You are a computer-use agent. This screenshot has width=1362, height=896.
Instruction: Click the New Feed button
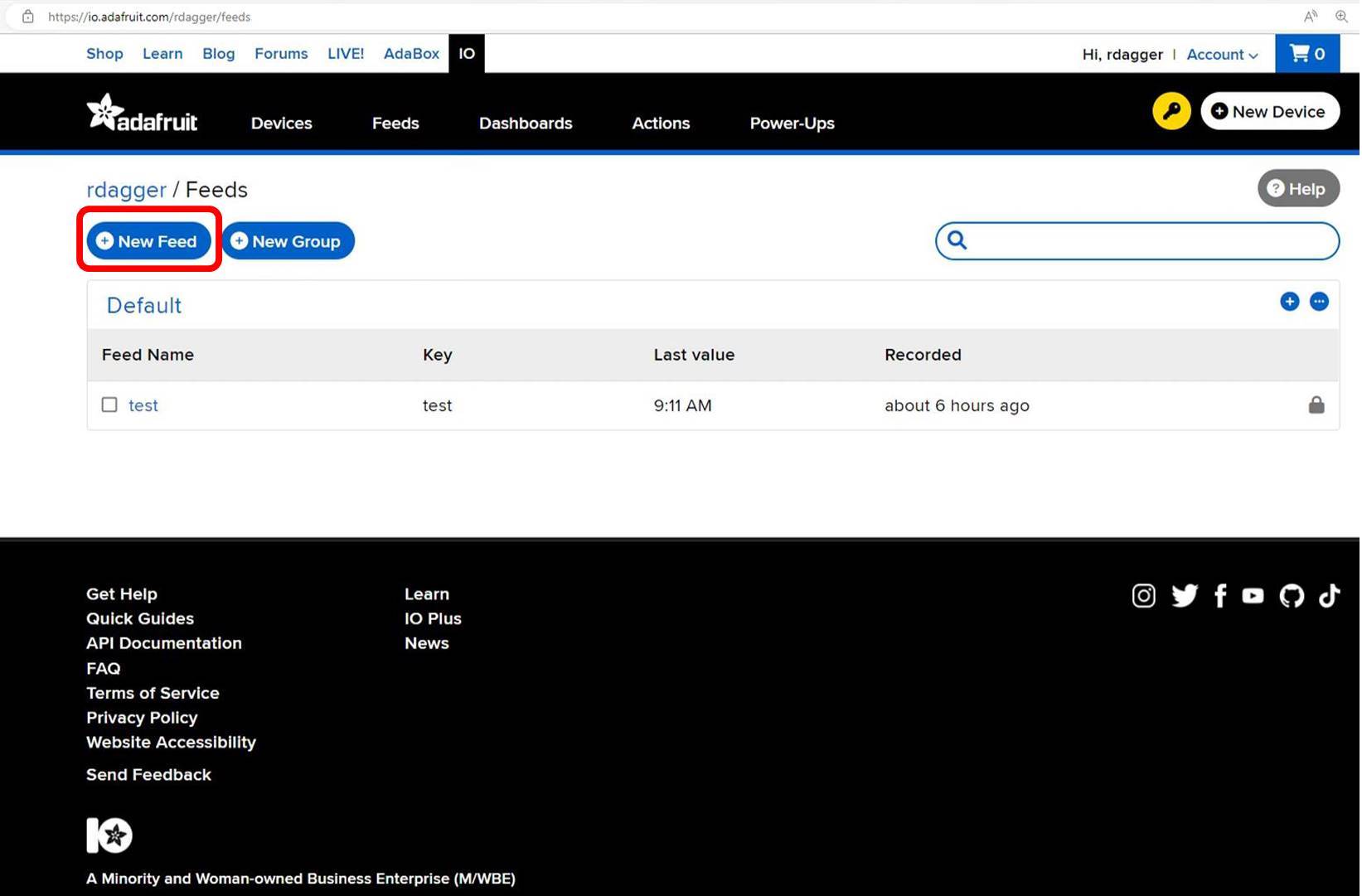pyautogui.click(x=149, y=241)
